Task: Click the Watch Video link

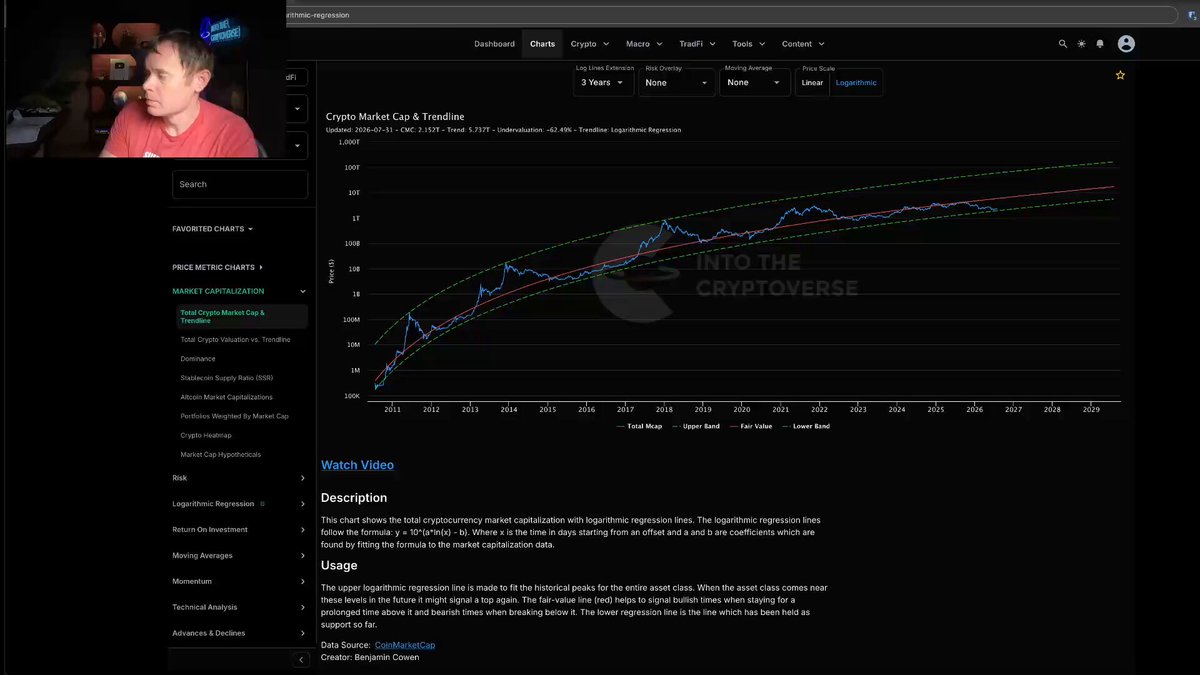Action: coord(357,465)
